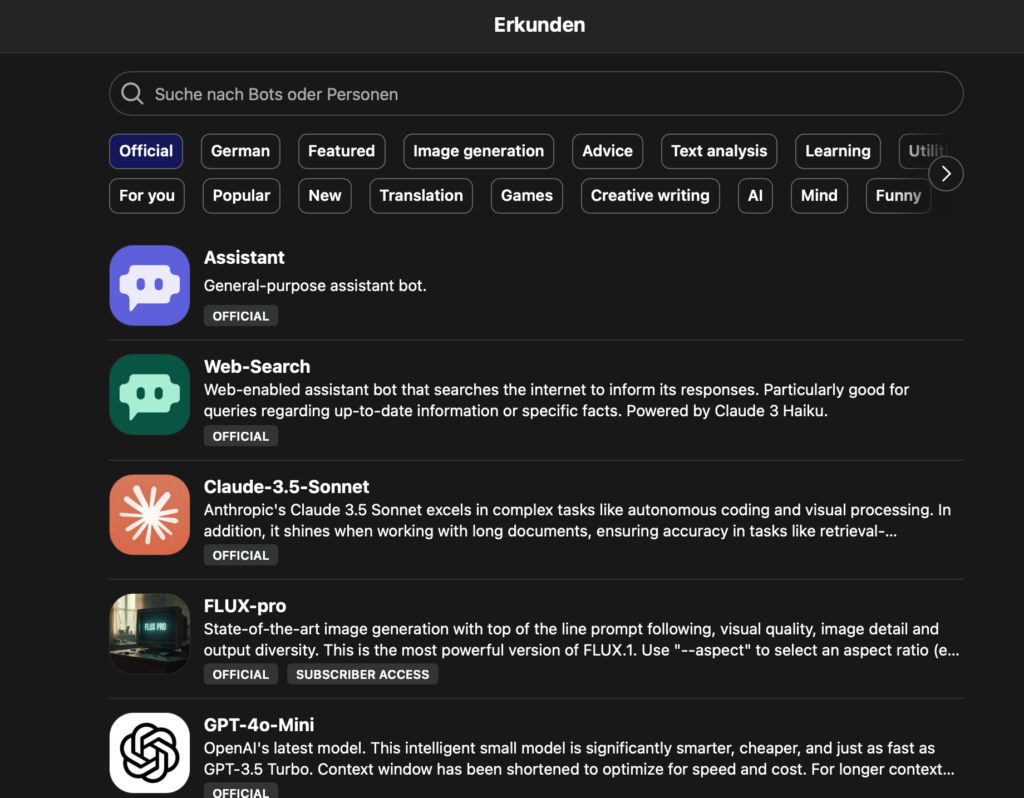Pick the Games category filter
The height and width of the screenshot is (798, 1024).
[x=527, y=195]
